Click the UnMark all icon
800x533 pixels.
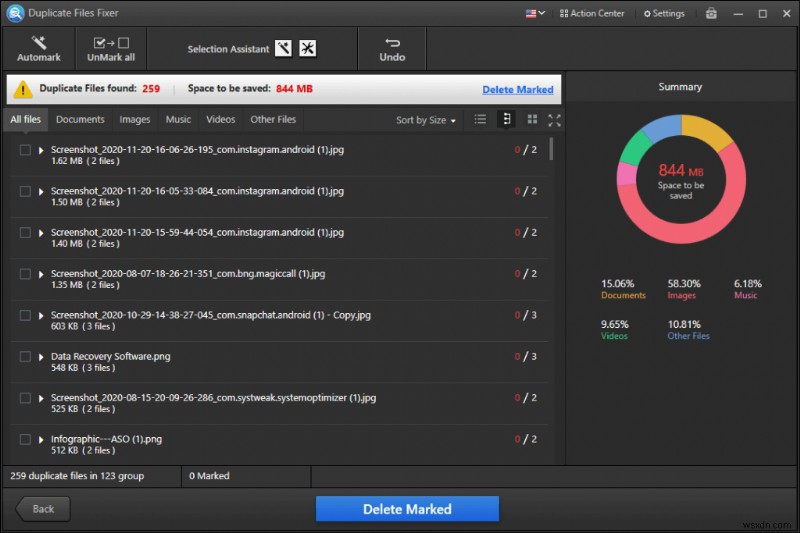click(x=111, y=43)
